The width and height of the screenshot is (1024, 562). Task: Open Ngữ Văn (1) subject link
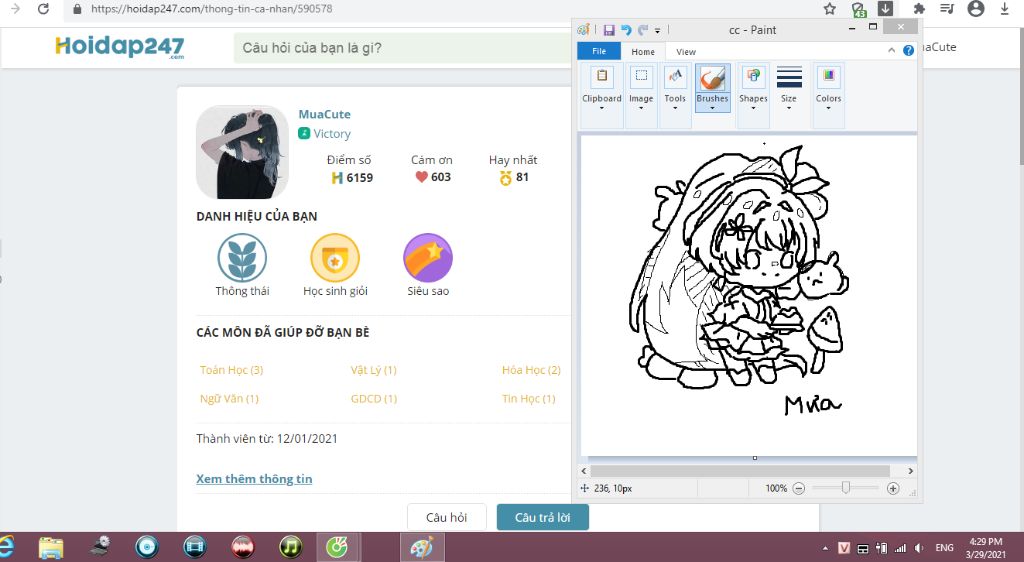coord(229,399)
